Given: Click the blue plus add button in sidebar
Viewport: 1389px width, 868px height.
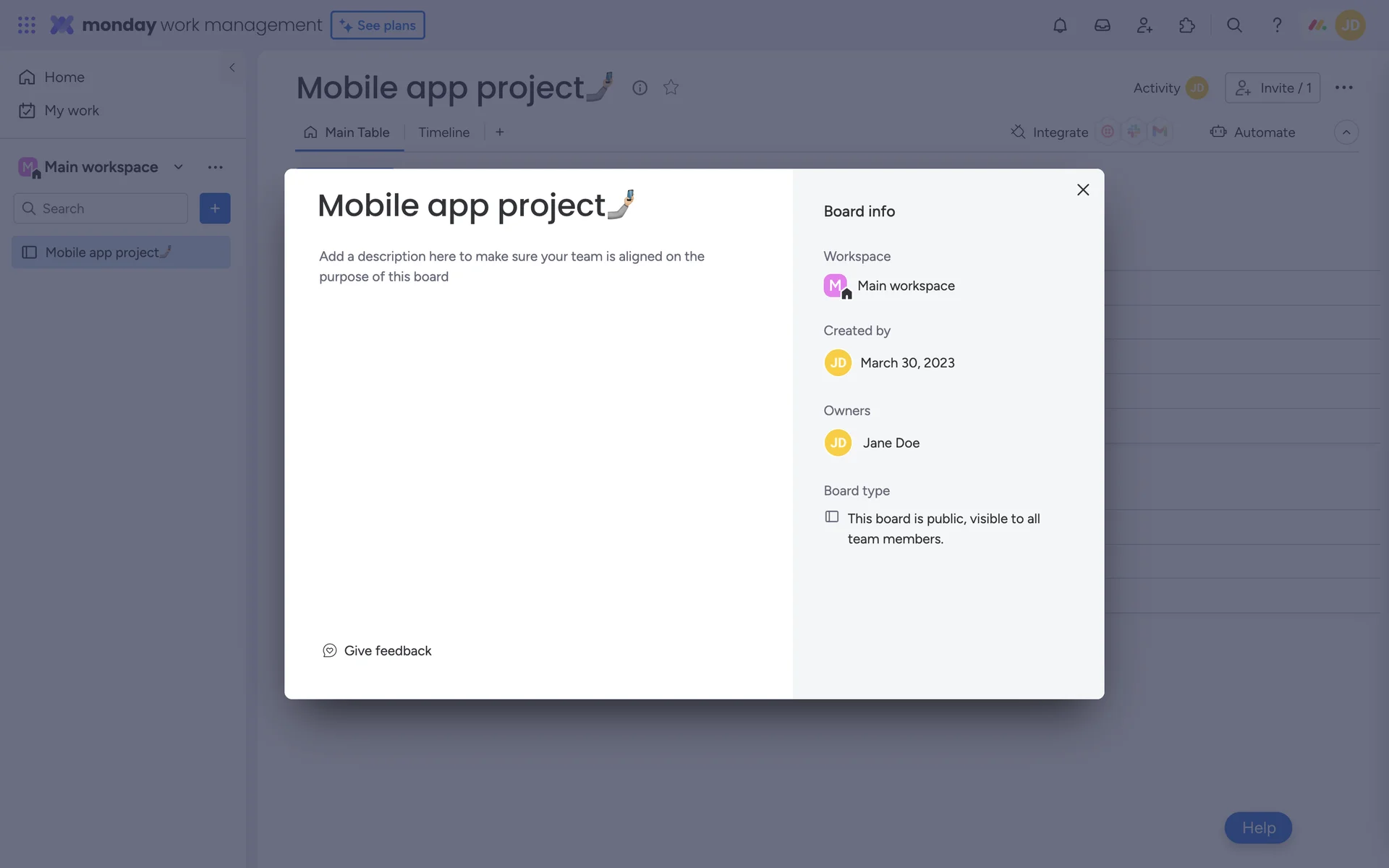Looking at the screenshot, I should coord(215,208).
